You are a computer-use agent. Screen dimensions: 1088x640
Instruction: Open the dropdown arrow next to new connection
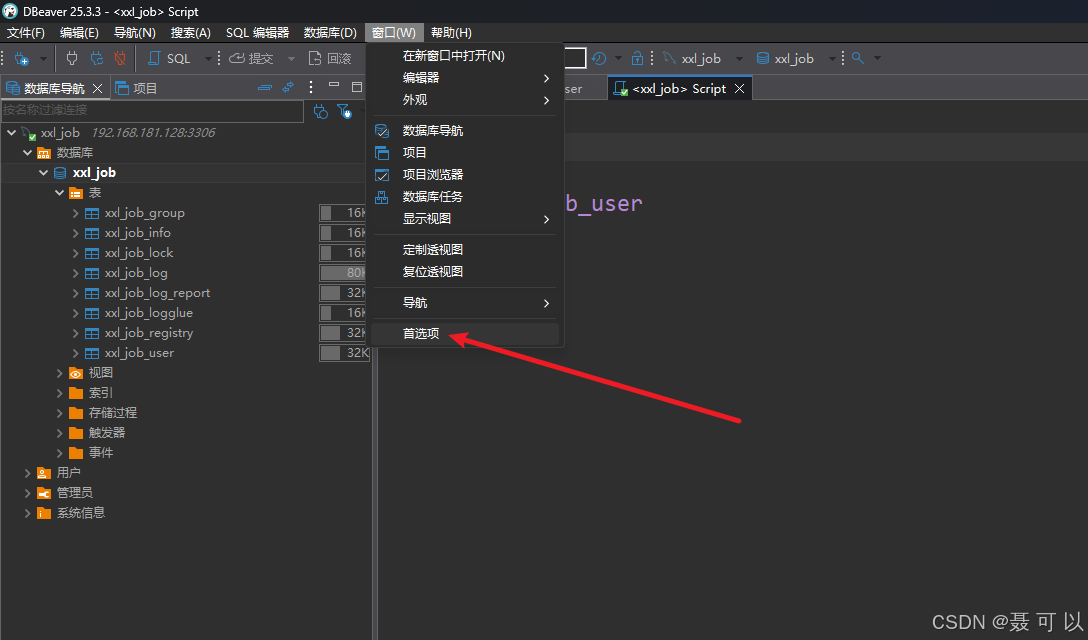click(x=43, y=59)
